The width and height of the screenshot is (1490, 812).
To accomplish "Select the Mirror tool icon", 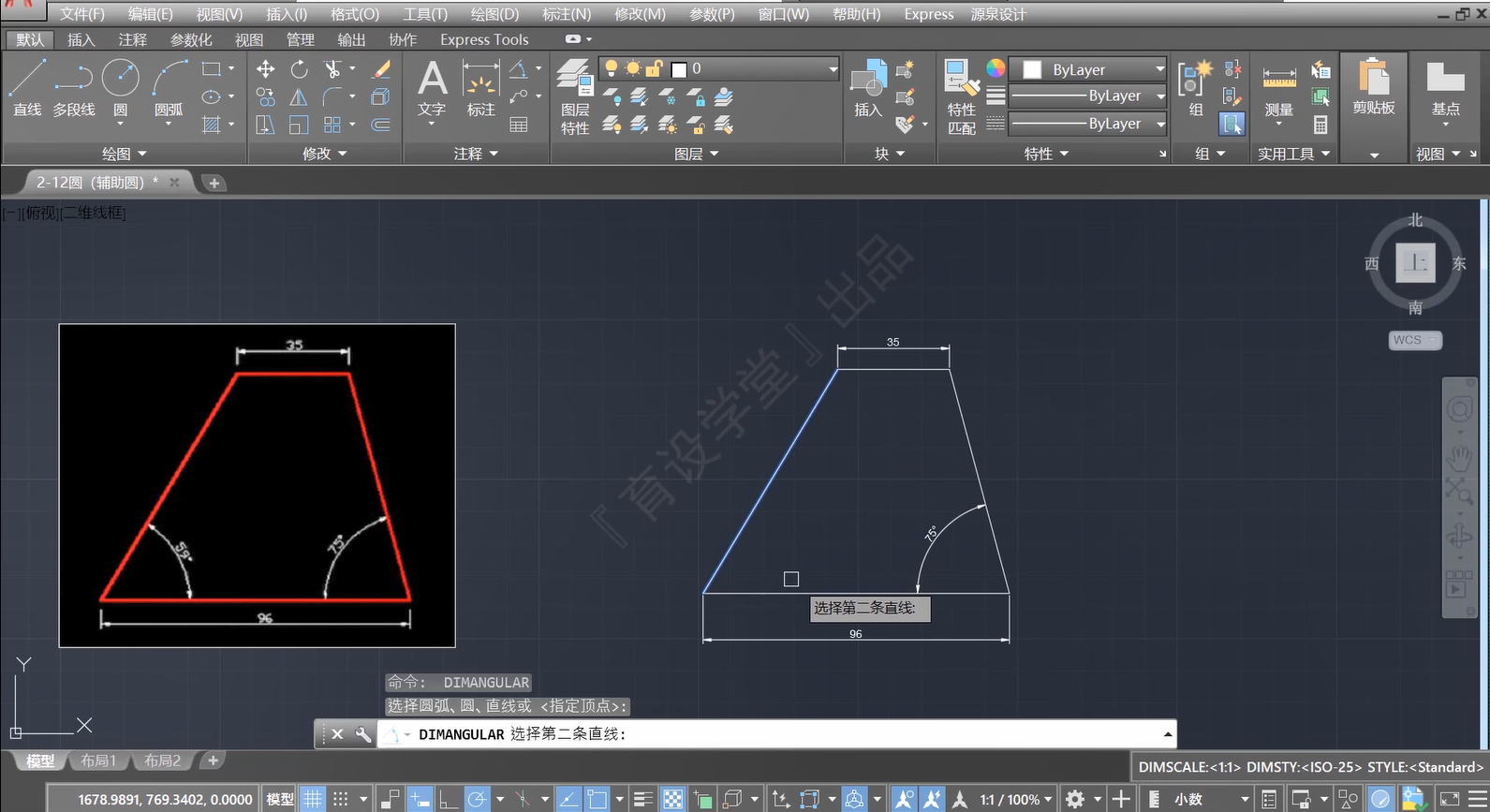I will [299, 97].
